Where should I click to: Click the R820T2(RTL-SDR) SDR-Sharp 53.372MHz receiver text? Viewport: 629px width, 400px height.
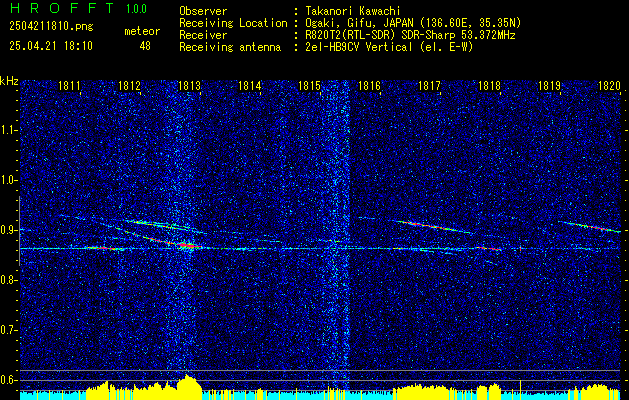(x=410, y=35)
